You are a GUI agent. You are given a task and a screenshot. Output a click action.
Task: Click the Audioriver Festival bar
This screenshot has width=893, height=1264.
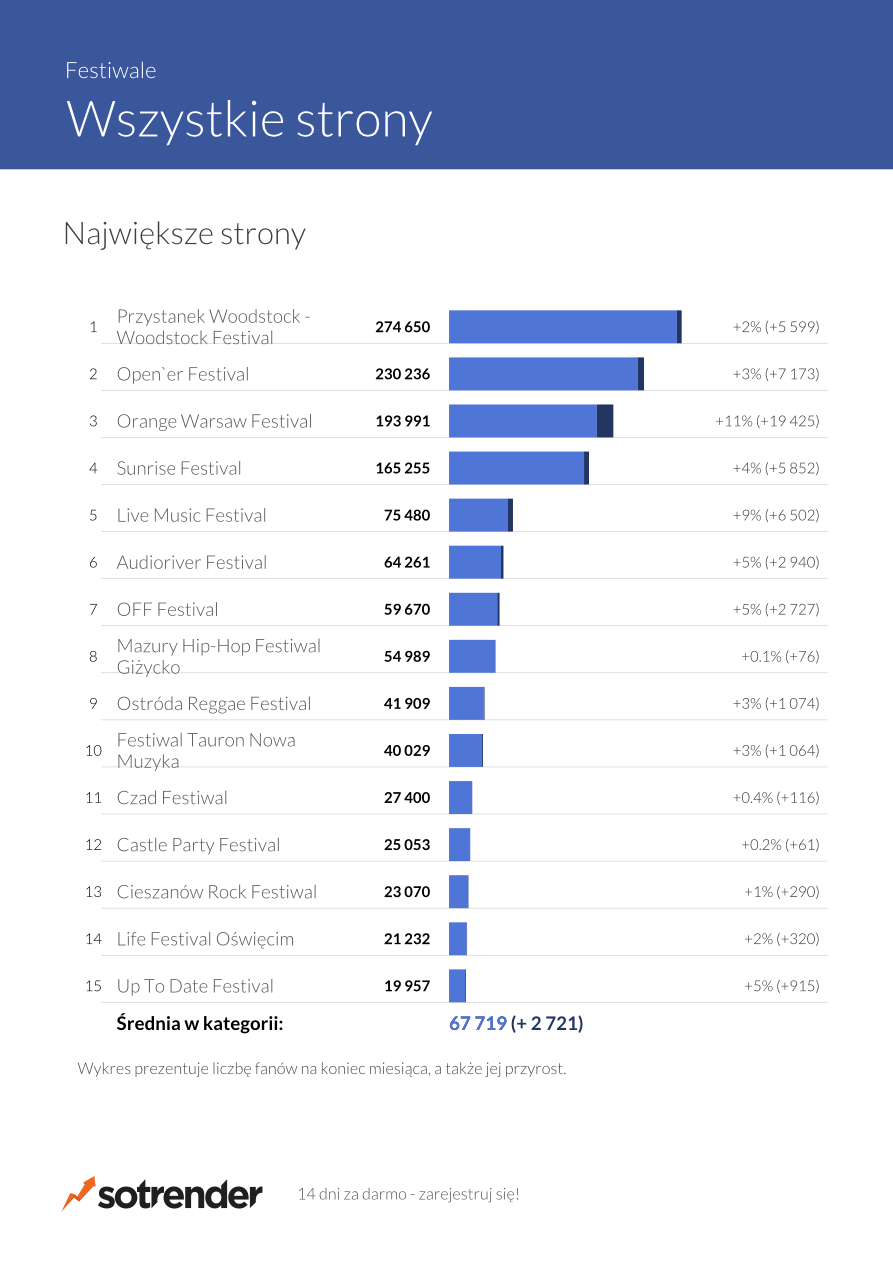[x=476, y=562]
